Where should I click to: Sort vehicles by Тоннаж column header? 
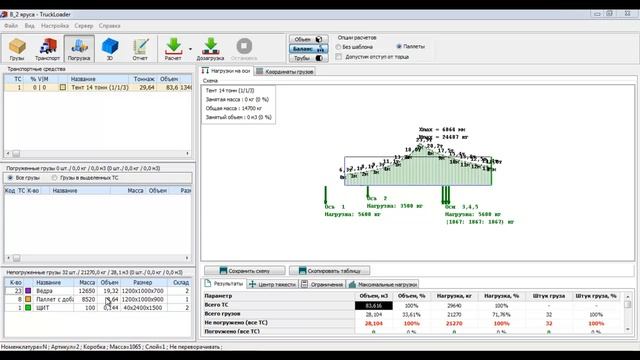[144, 79]
